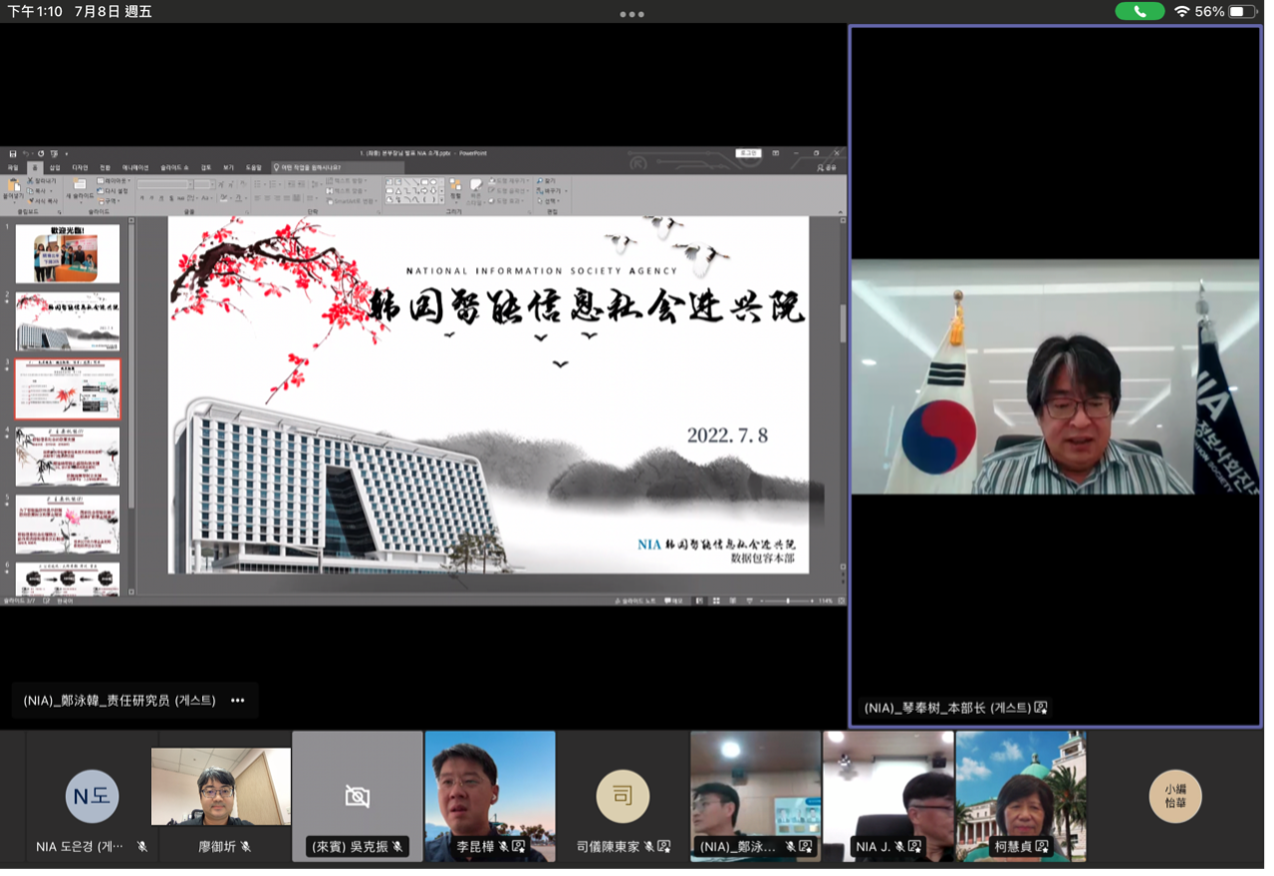Click the 로그인 (Sign in) button in PowerPoint title bar

click(748, 153)
